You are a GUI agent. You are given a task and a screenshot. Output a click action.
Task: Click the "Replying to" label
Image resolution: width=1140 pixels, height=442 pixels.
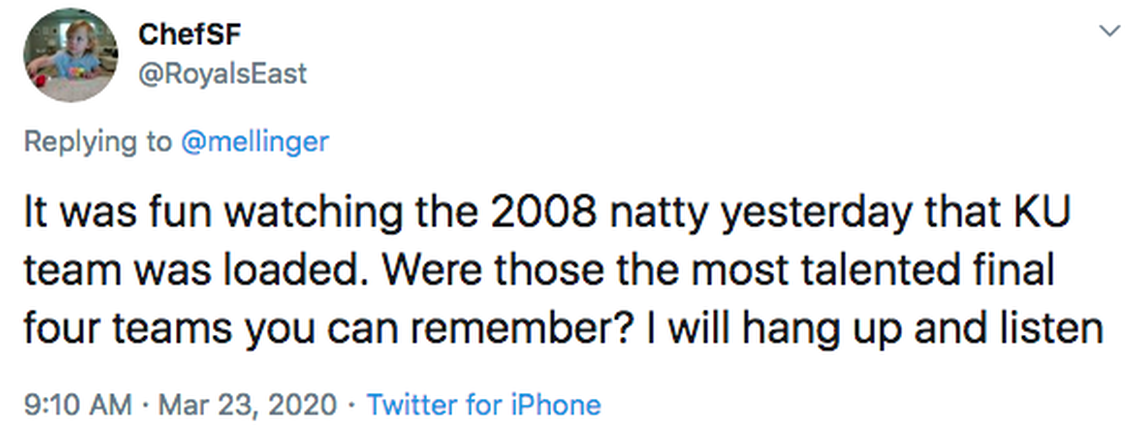[97, 141]
